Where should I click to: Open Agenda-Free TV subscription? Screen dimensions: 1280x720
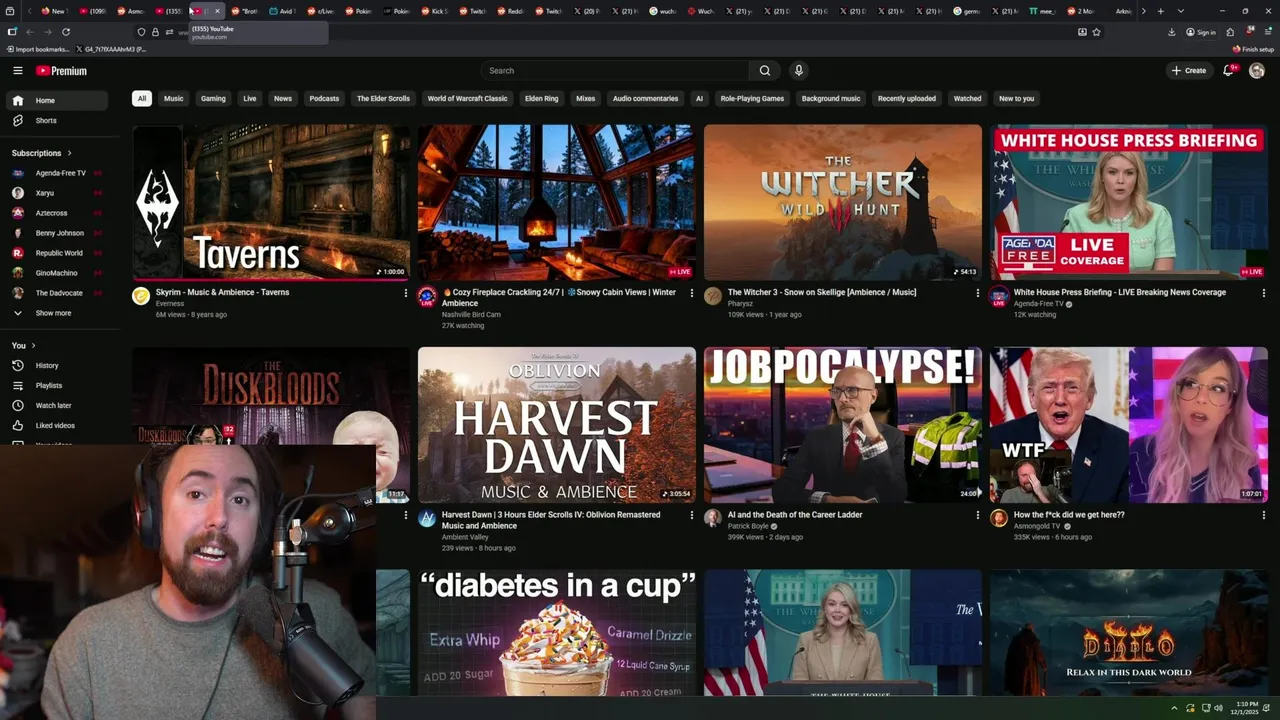pos(57,173)
